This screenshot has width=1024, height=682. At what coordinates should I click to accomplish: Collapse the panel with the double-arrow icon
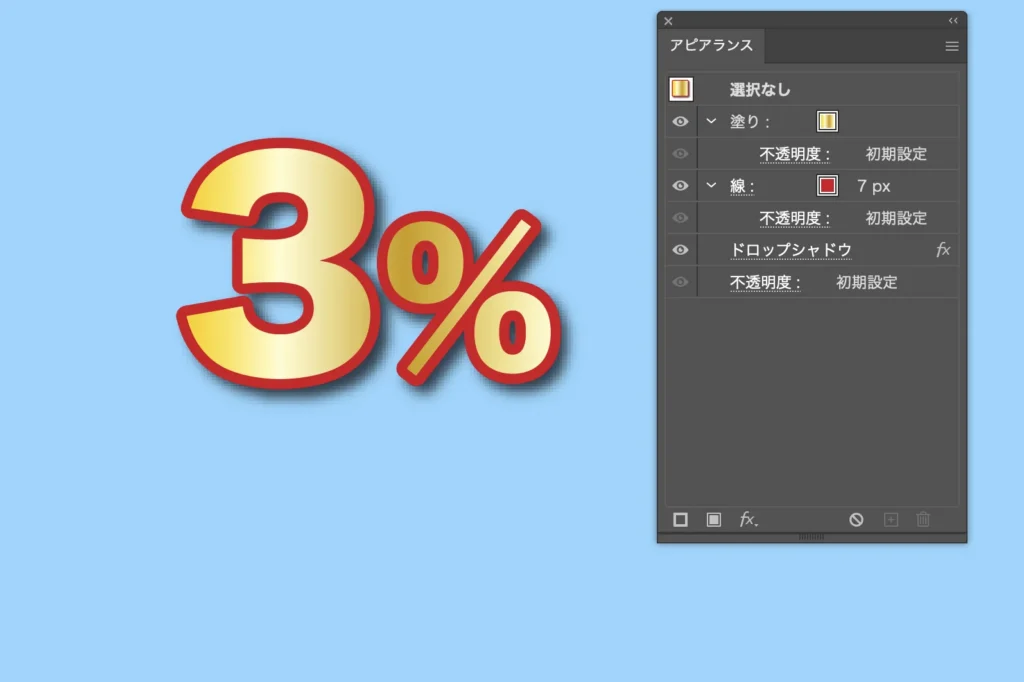[x=953, y=21]
